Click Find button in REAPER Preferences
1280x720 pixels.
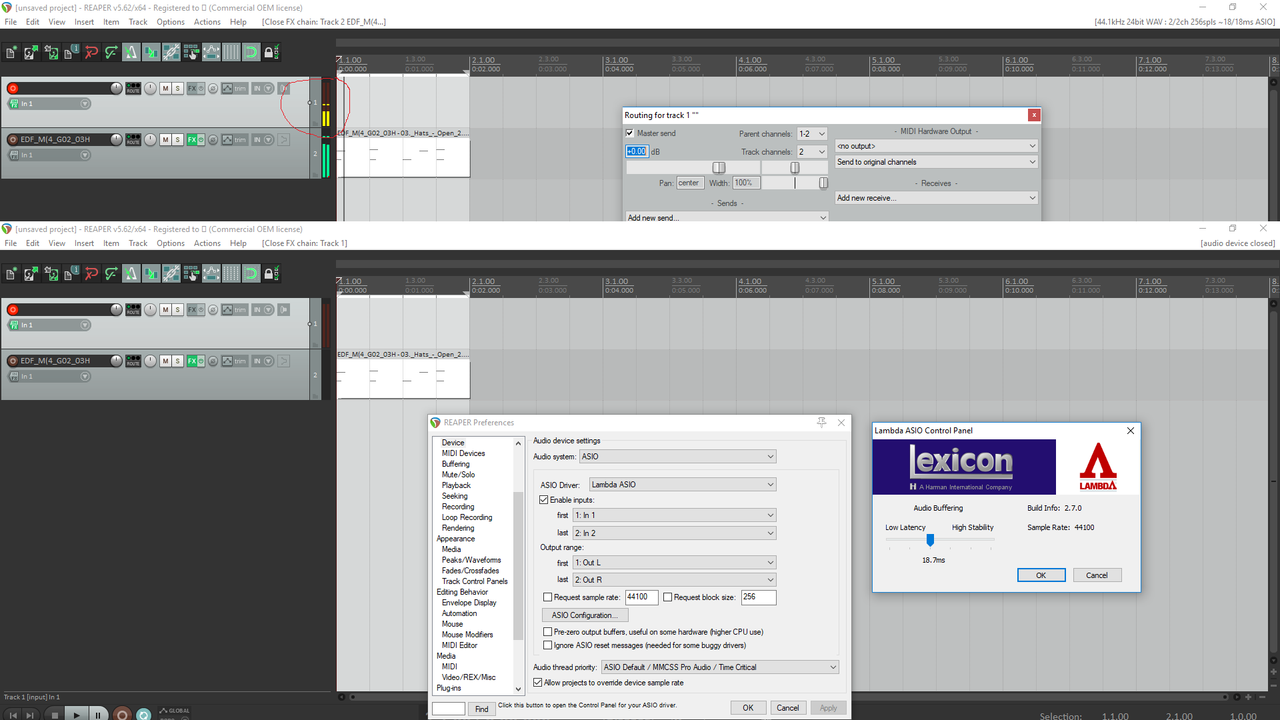(x=481, y=708)
